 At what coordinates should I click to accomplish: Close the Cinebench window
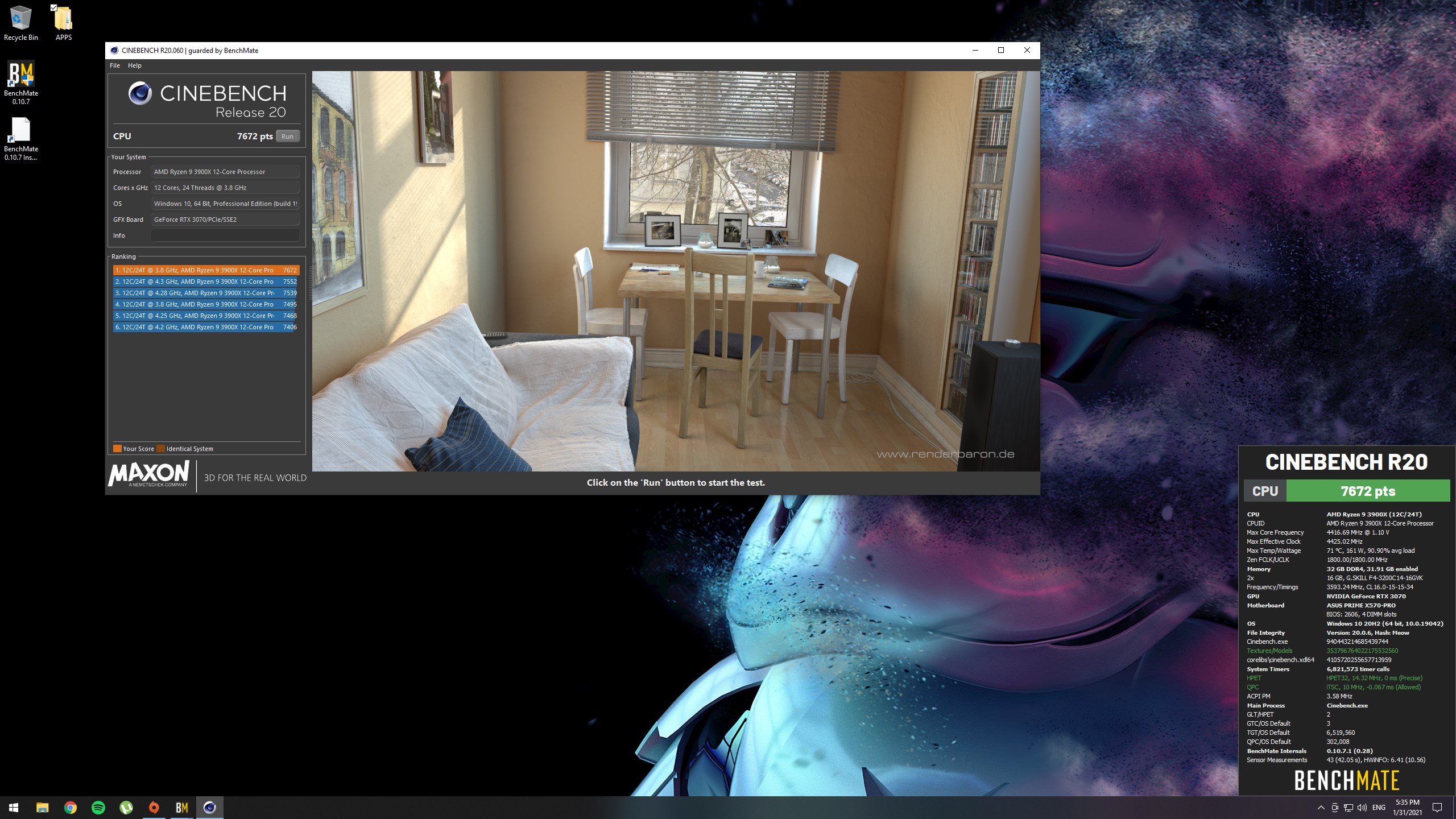[x=1027, y=50]
